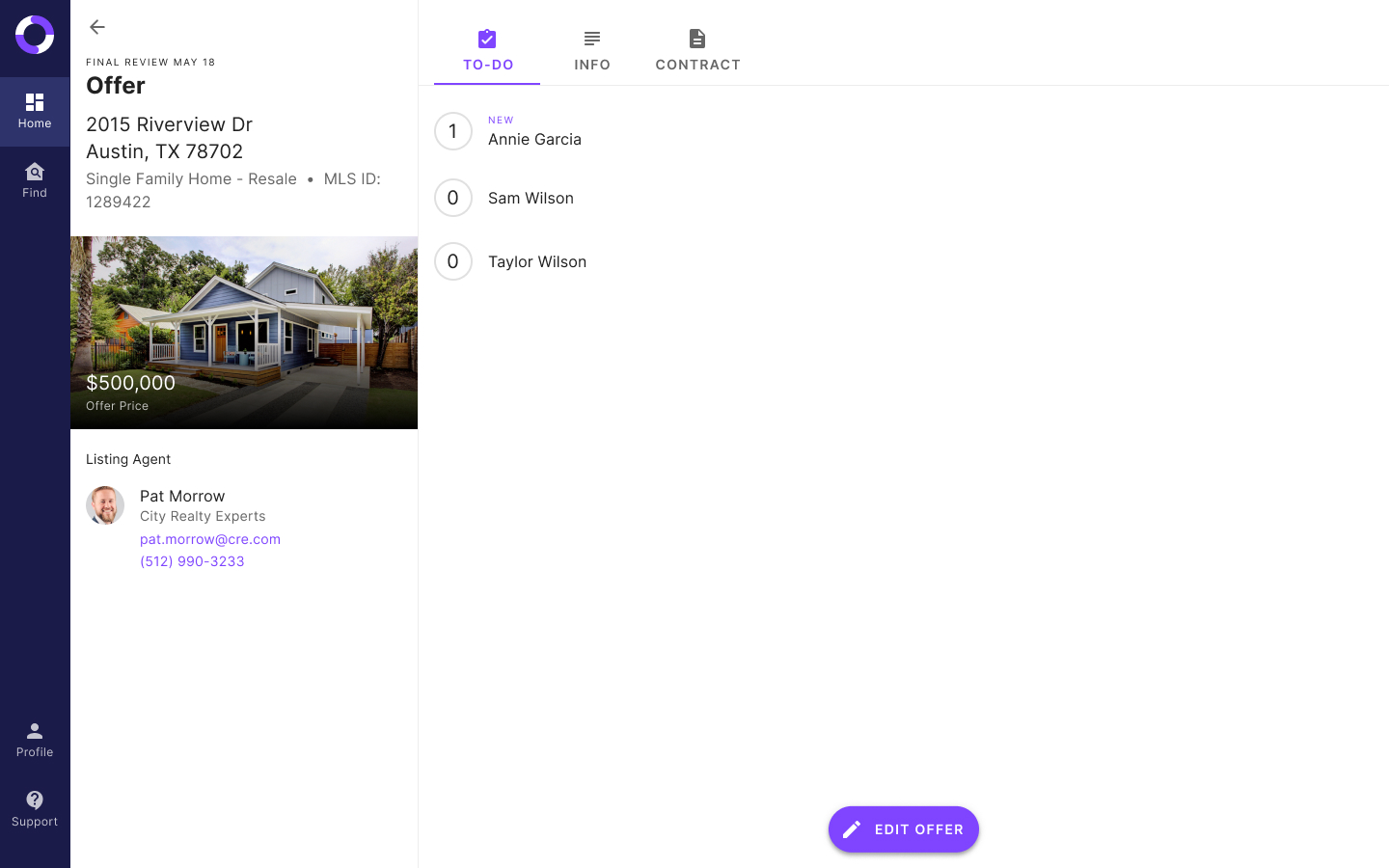
Task: Open Support help icon
Action: coord(35,800)
